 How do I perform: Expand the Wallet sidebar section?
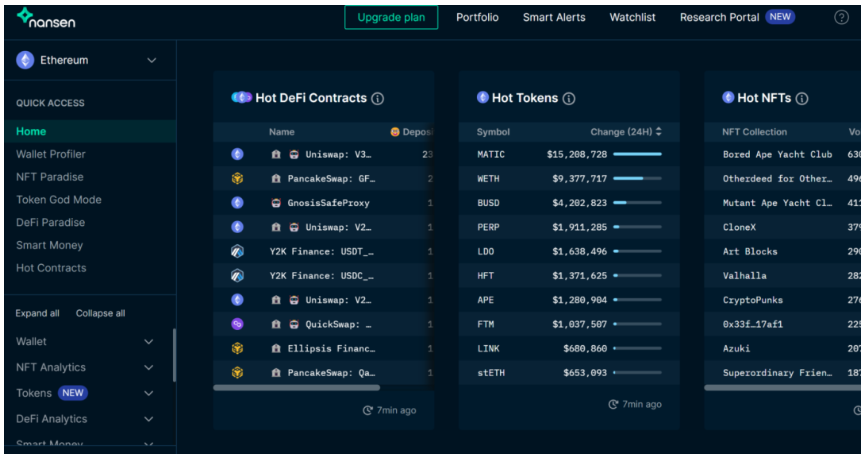pyautogui.click(x=149, y=342)
